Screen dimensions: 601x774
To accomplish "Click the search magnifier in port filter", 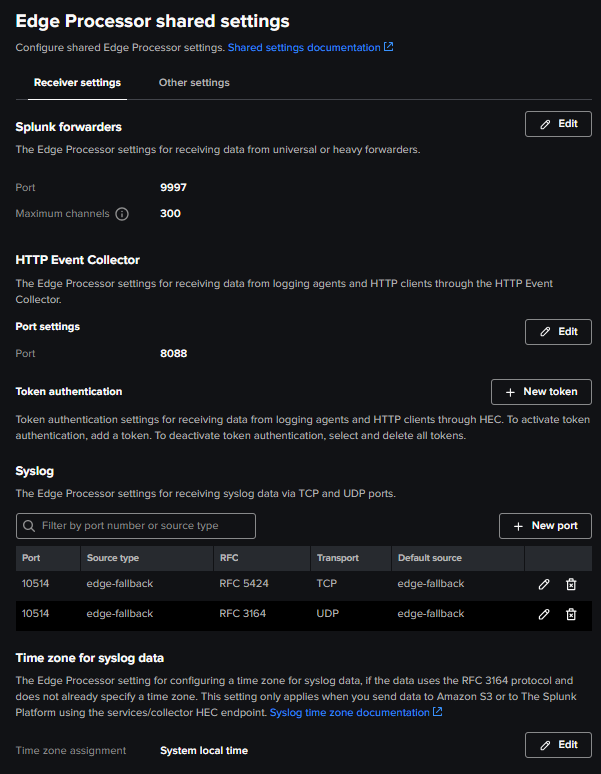I will [x=29, y=526].
